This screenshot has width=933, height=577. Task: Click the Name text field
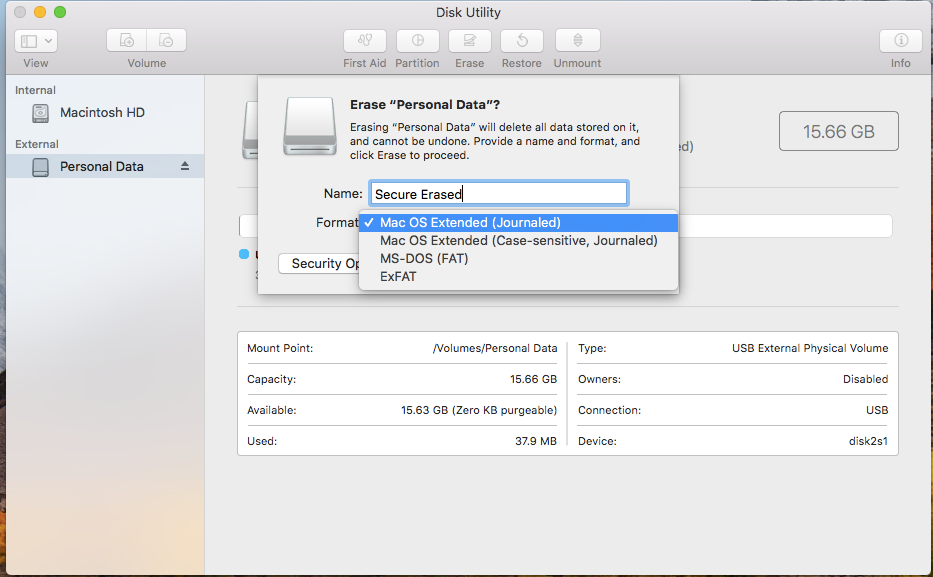499,193
